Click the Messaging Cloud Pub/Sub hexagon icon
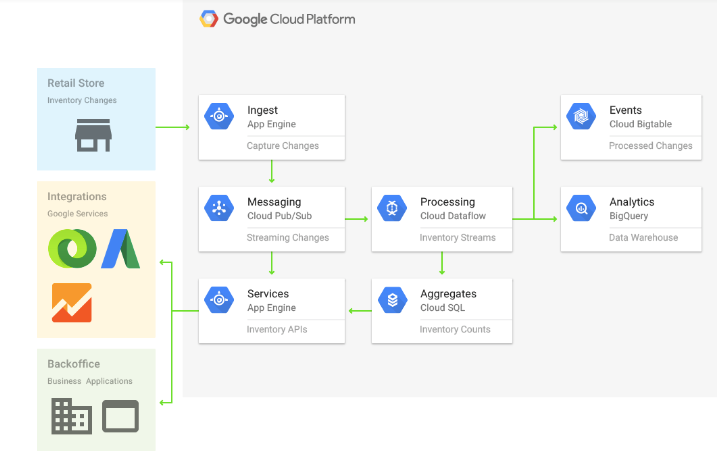Screen dimensions: 717x460 coord(219,208)
